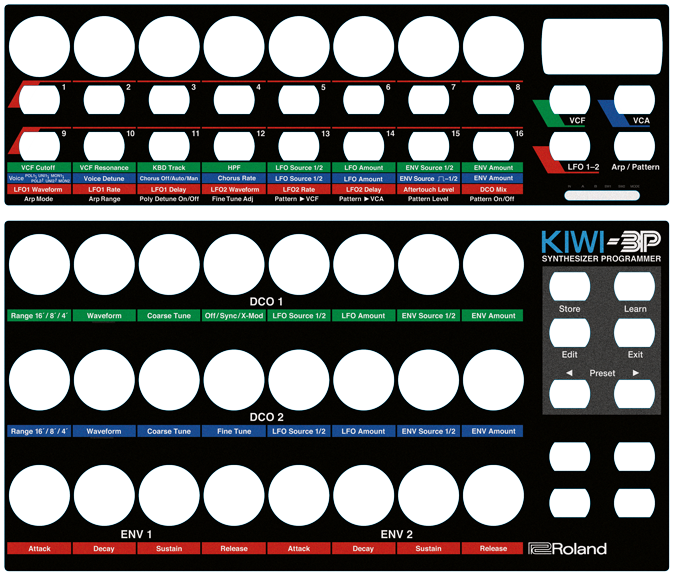Click step button number 1

click(39, 100)
